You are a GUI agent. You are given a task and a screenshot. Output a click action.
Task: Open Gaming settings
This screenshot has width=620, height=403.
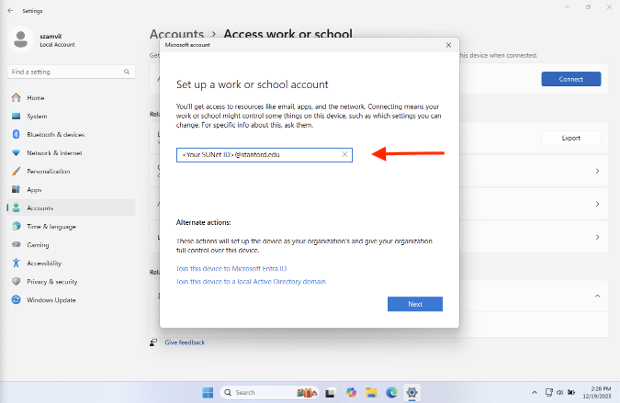click(71, 245)
